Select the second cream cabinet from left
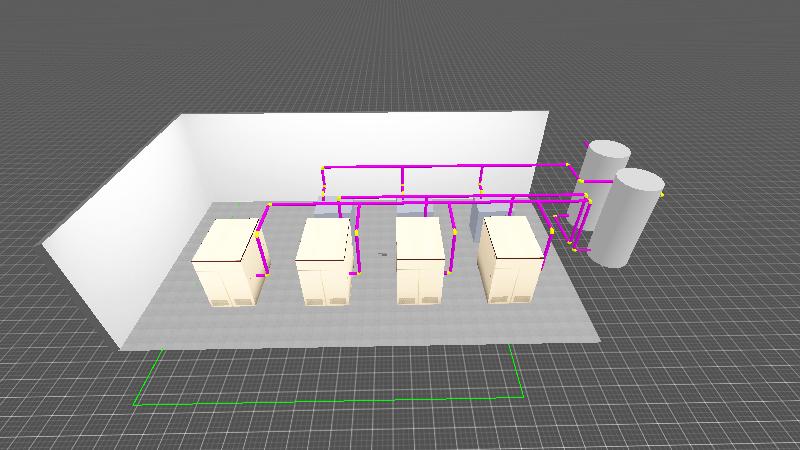 tap(324, 263)
